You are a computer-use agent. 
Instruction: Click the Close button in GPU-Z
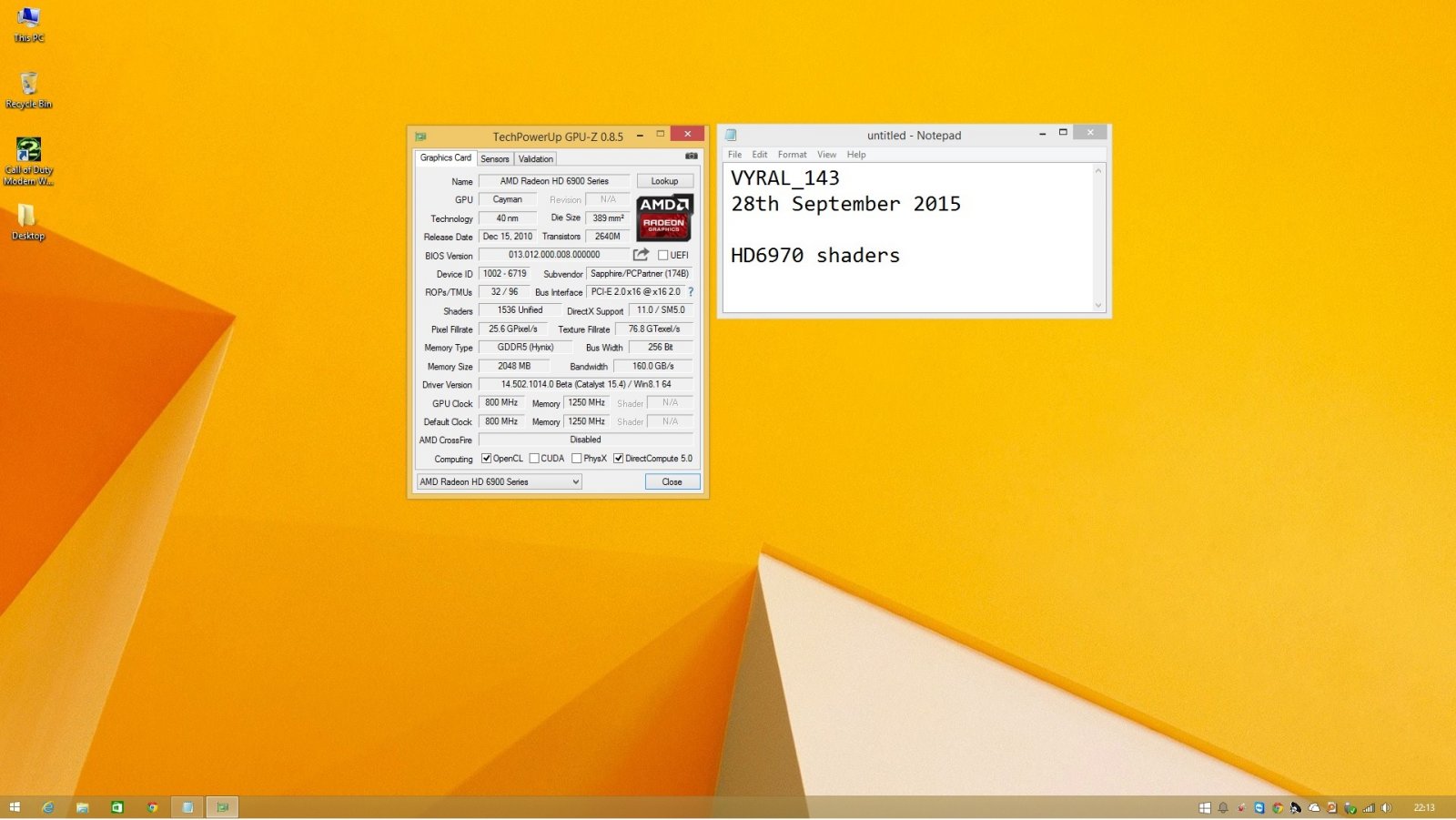click(672, 481)
